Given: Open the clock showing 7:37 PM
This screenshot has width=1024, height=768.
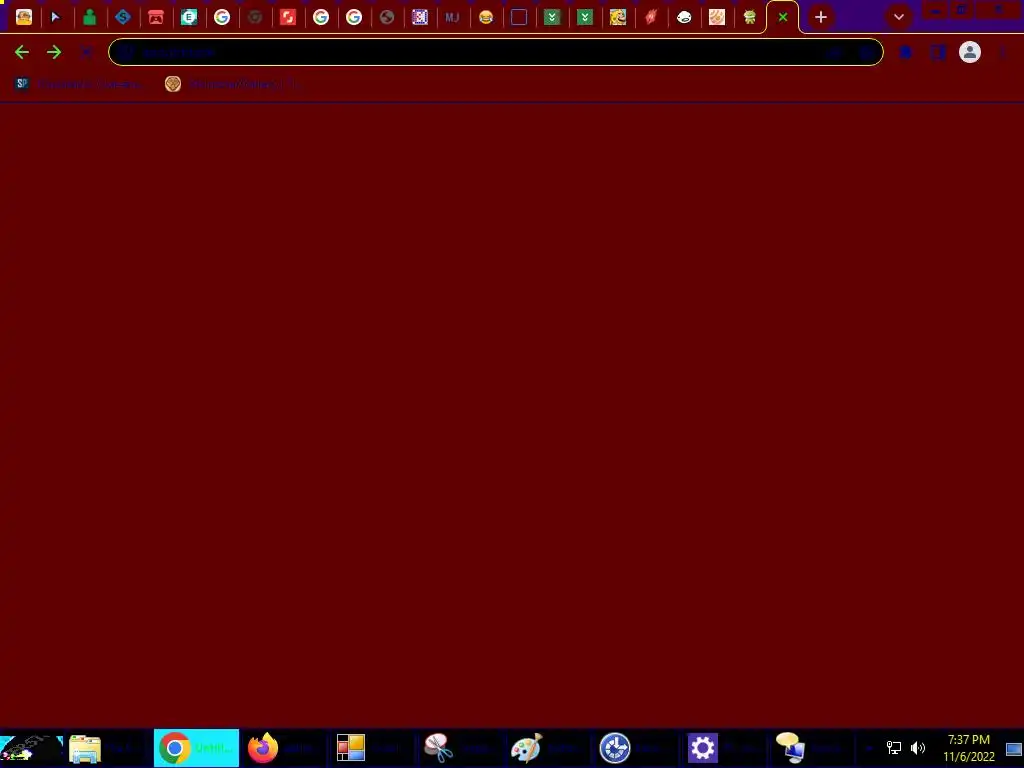Looking at the screenshot, I should click(968, 748).
